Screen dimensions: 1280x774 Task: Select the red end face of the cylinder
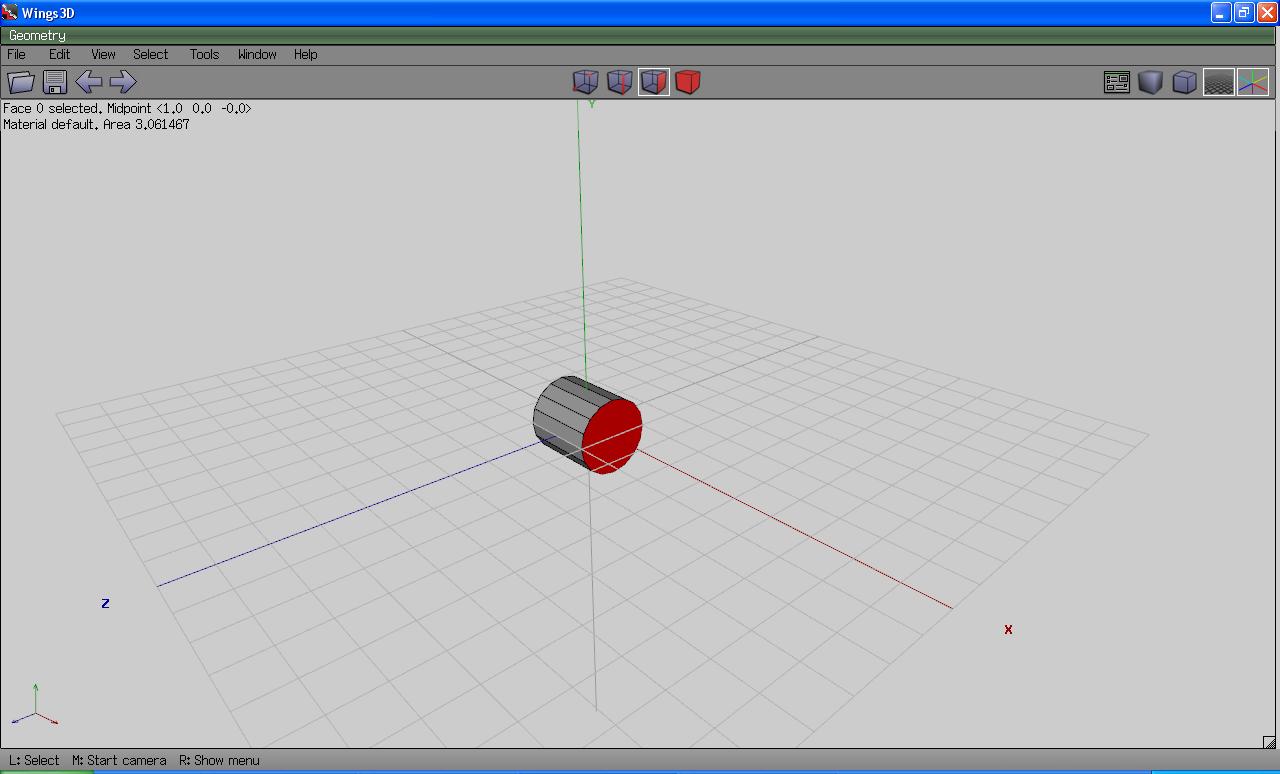(612, 436)
